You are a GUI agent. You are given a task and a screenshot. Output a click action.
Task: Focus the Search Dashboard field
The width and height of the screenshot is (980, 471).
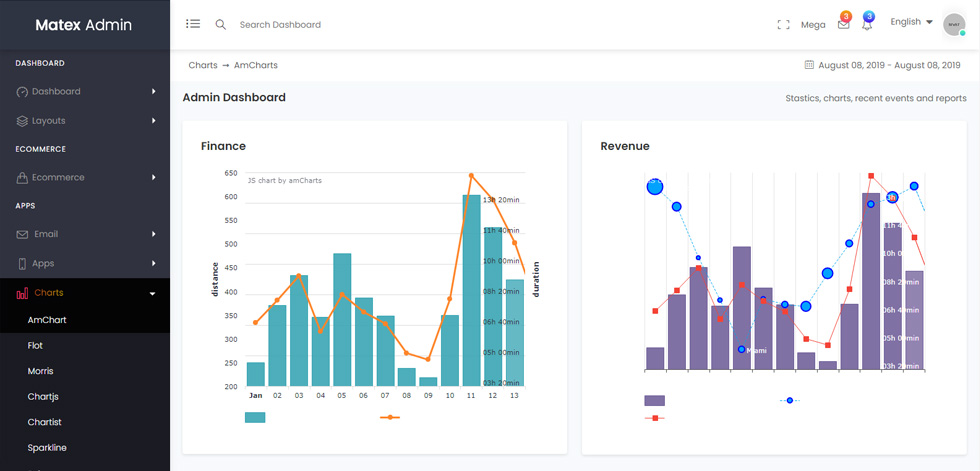(x=281, y=24)
